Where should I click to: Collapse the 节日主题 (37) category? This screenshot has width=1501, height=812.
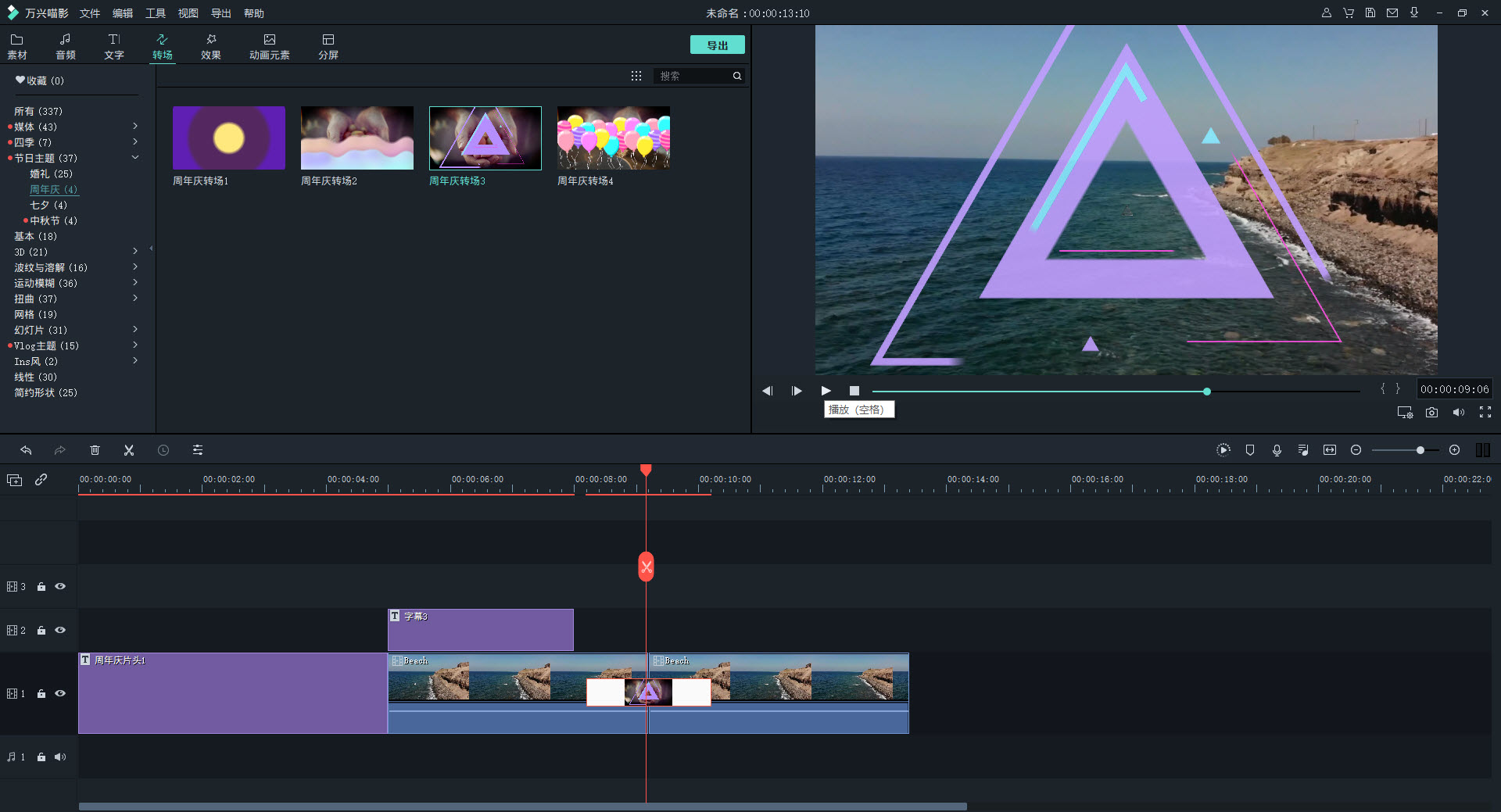click(x=135, y=158)
